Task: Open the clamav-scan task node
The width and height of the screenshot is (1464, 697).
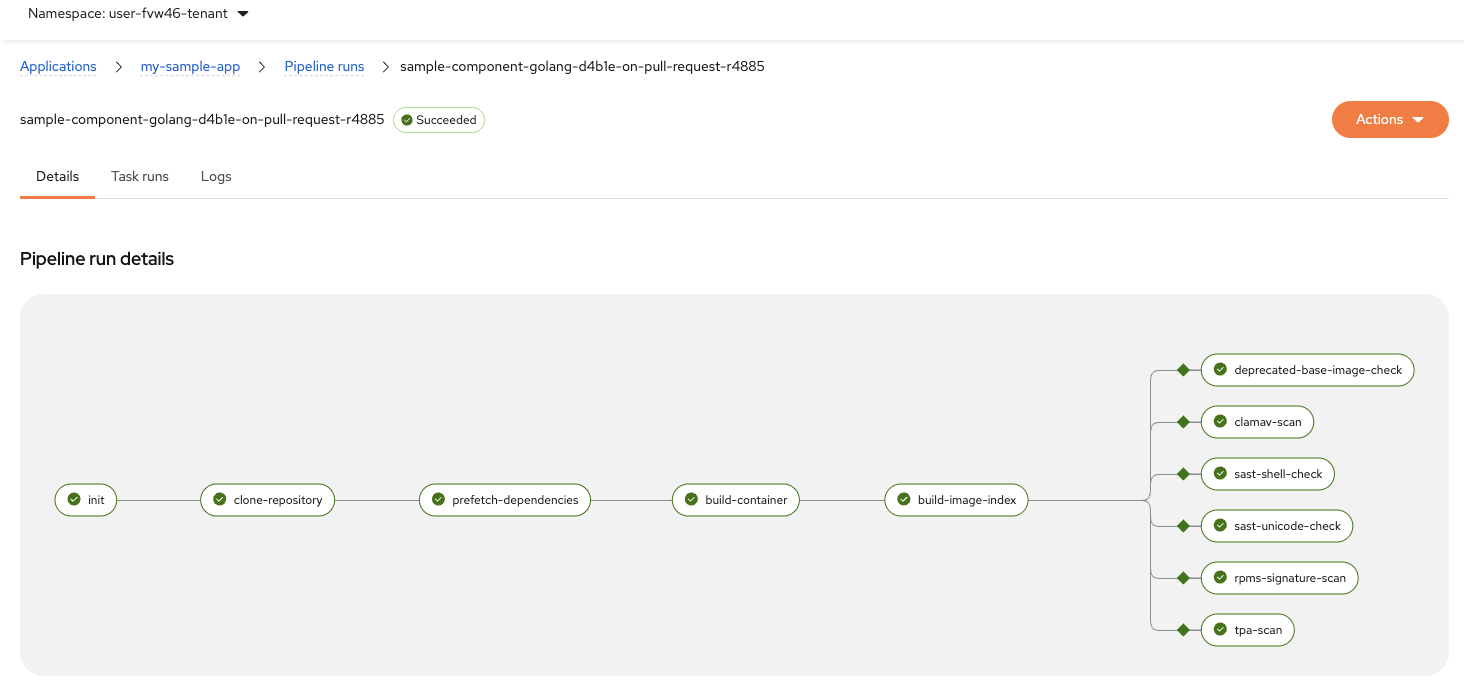Action: point(1257,422)
